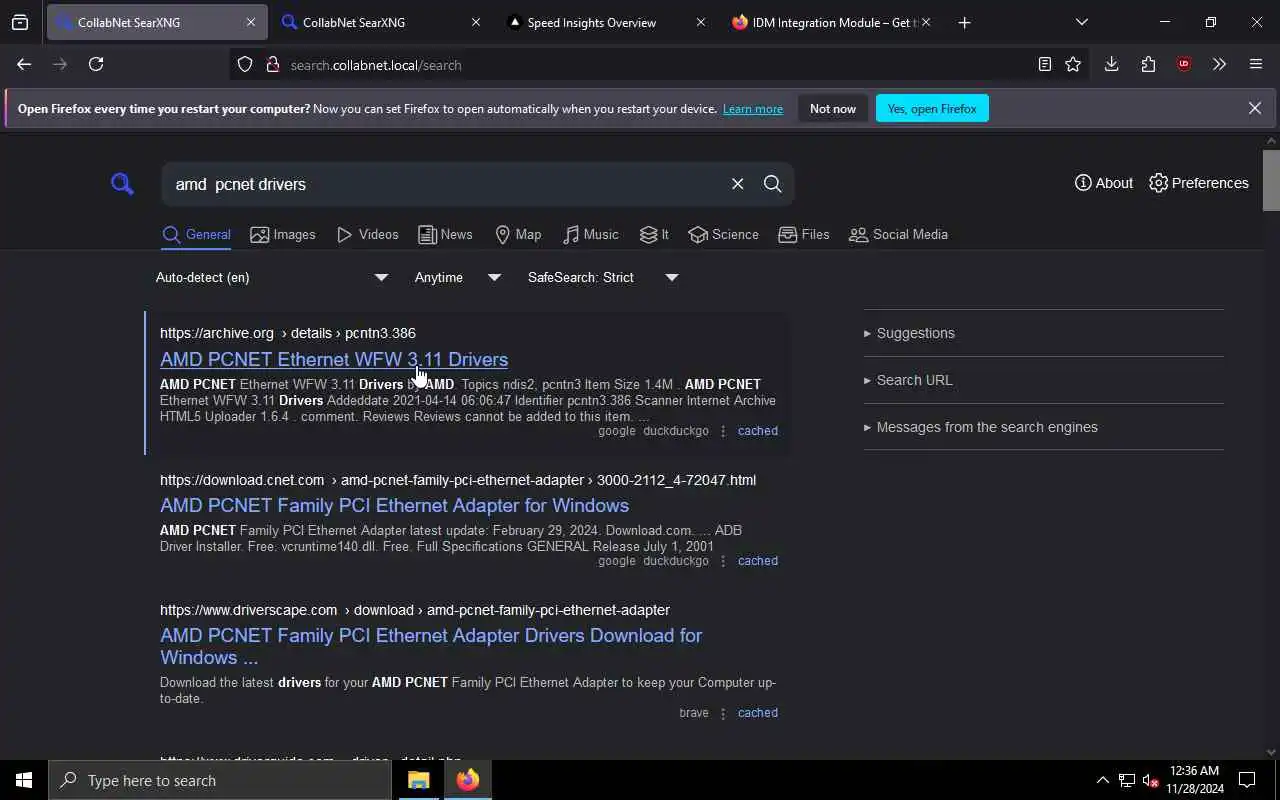The image size is (1280, 800).
Task: Dismiss the Firefox notification bar
Action: coord(1255,108)
